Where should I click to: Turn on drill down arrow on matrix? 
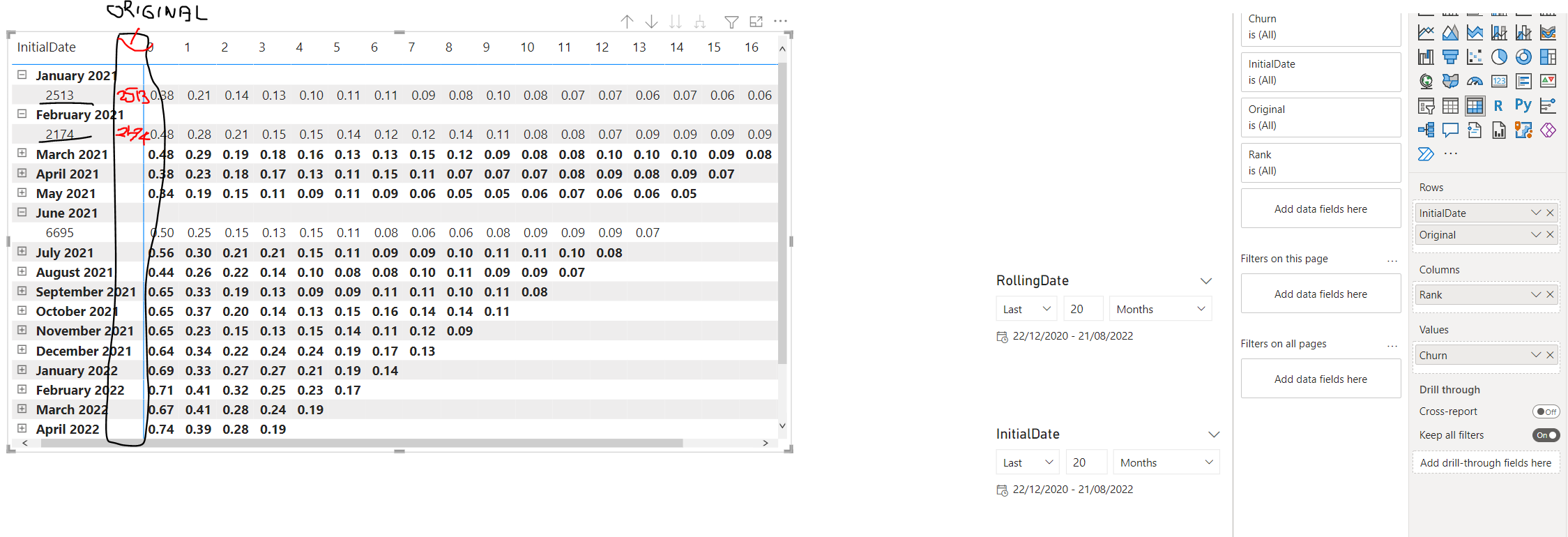pyautogui.click(x=651, y=22)
